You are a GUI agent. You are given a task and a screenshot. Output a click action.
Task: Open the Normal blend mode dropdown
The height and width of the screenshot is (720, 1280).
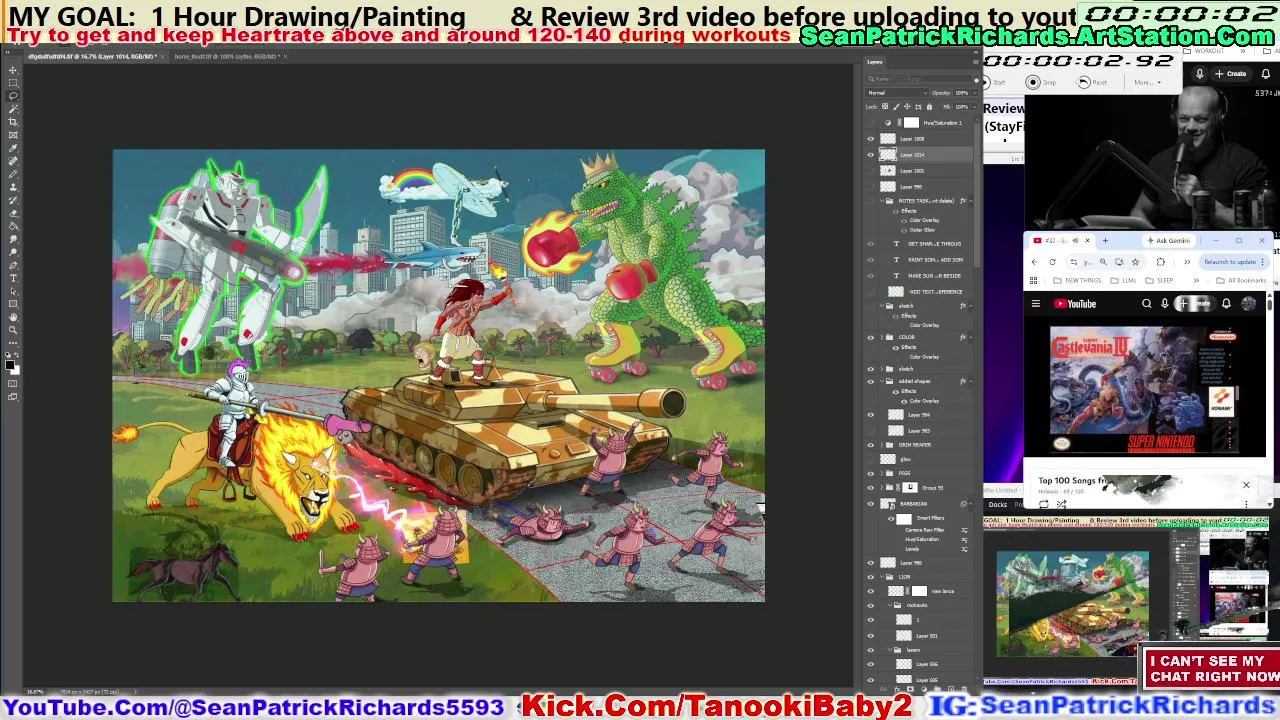point(897,93)
